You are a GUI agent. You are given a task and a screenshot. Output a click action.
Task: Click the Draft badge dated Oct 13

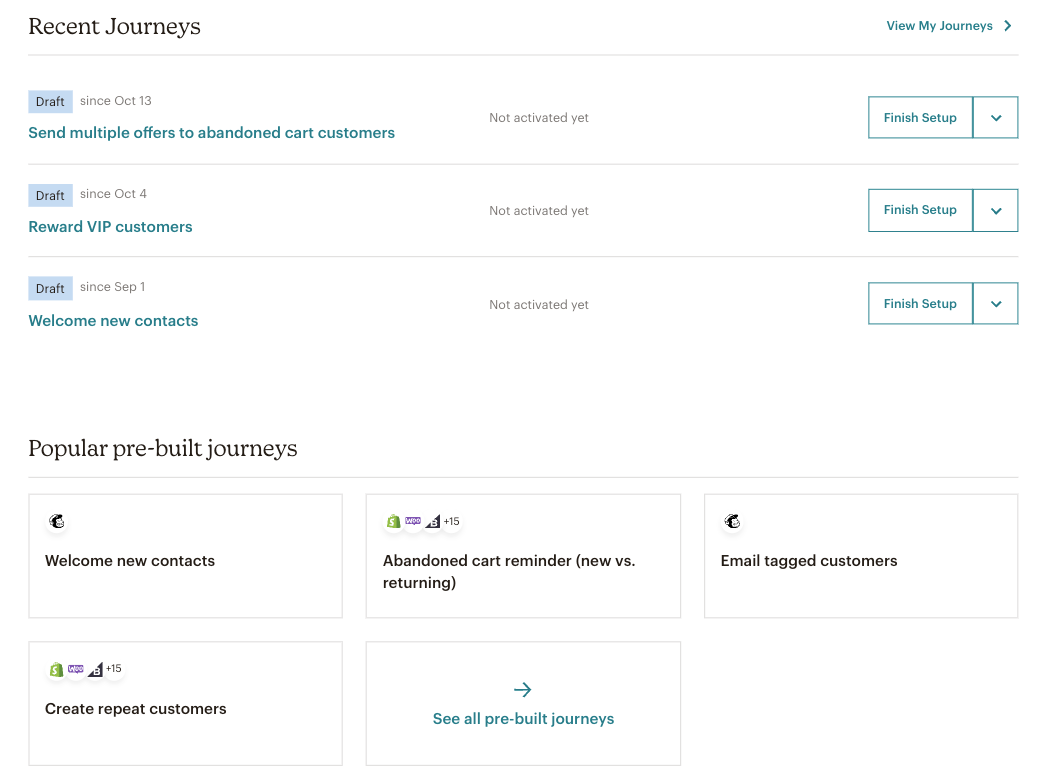[50, 101]
